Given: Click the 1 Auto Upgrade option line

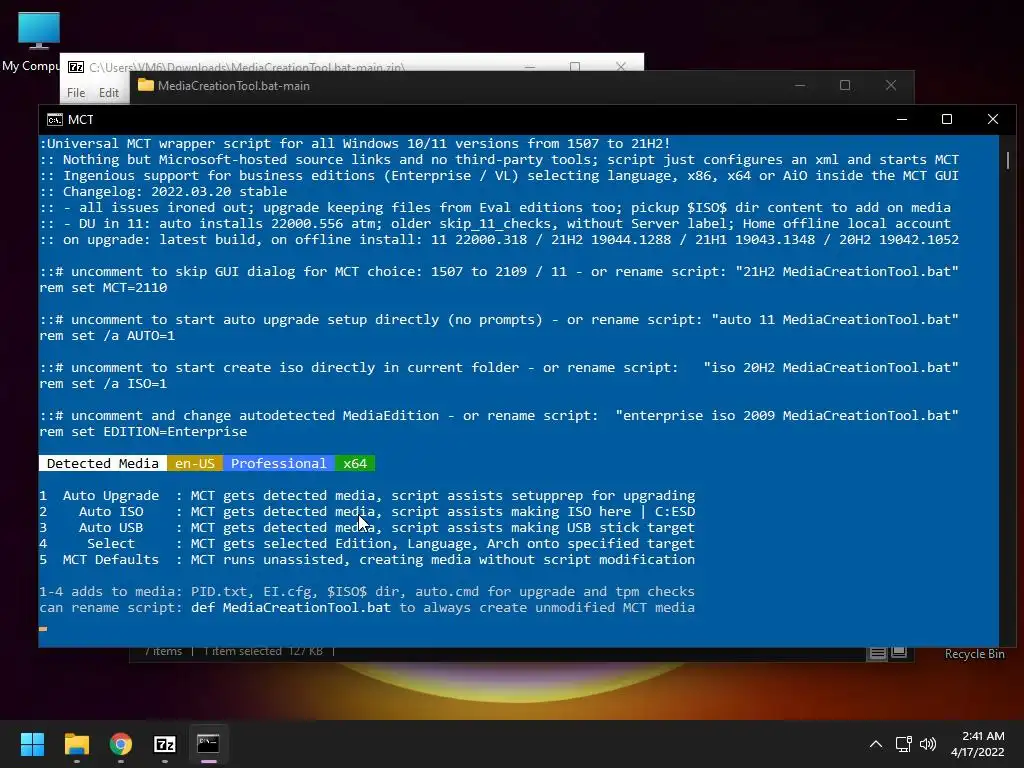Looking at the screenshot, I should [x=367, y=496].
